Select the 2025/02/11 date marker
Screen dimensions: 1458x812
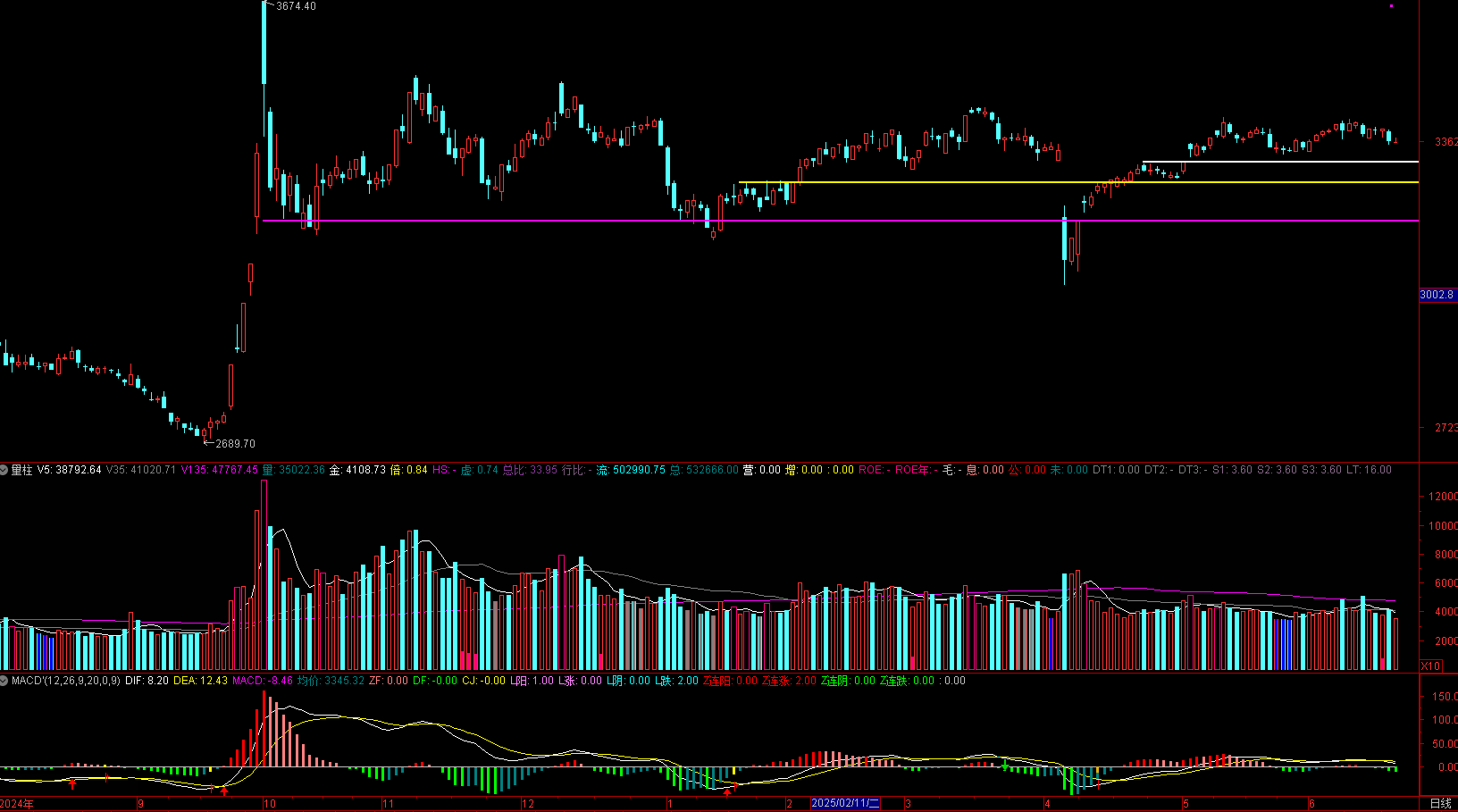845,804
